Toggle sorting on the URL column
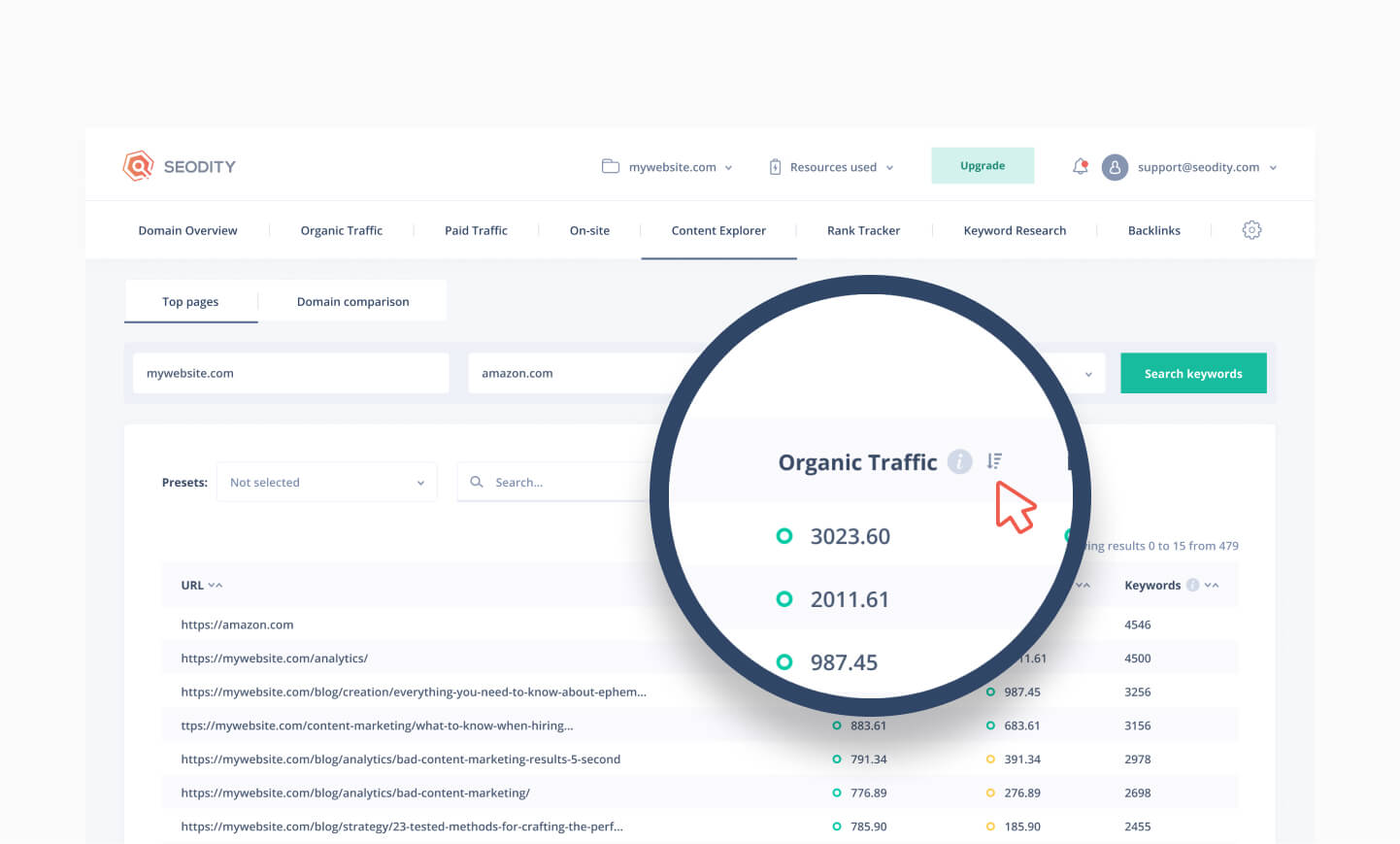This screenshot has height=844, width=1400. tap(215, 585)
